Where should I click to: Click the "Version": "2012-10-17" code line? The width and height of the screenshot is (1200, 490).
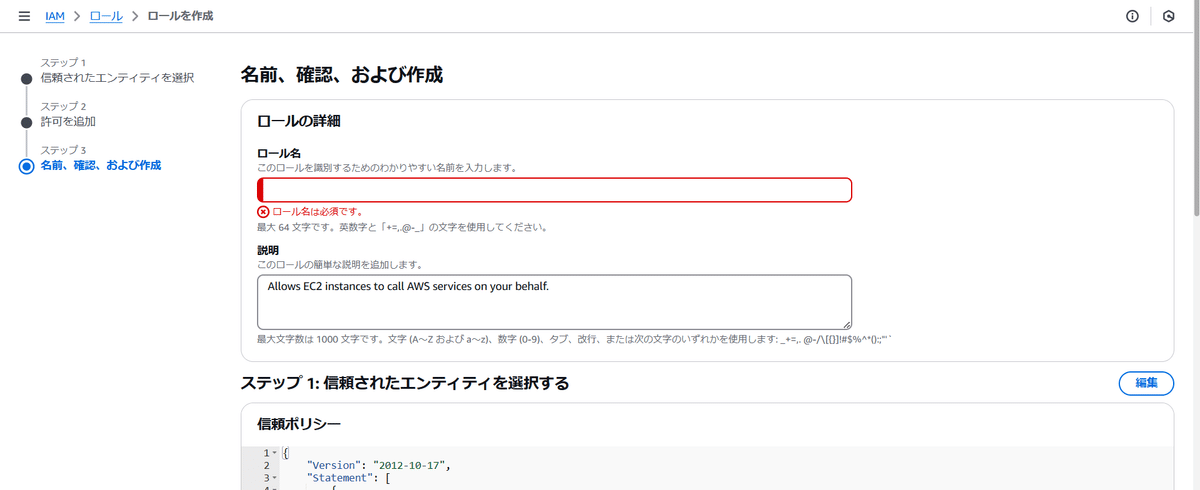380,466
